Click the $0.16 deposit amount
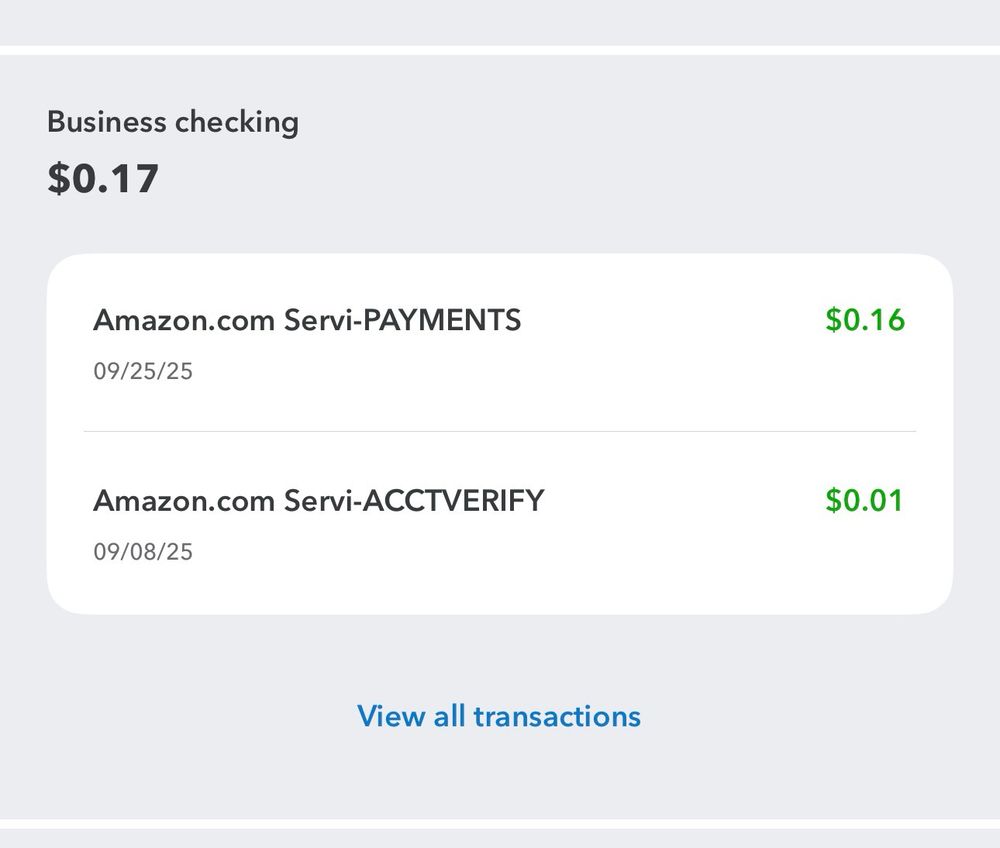Screen dimensions: 1000x848 (864, 320)
